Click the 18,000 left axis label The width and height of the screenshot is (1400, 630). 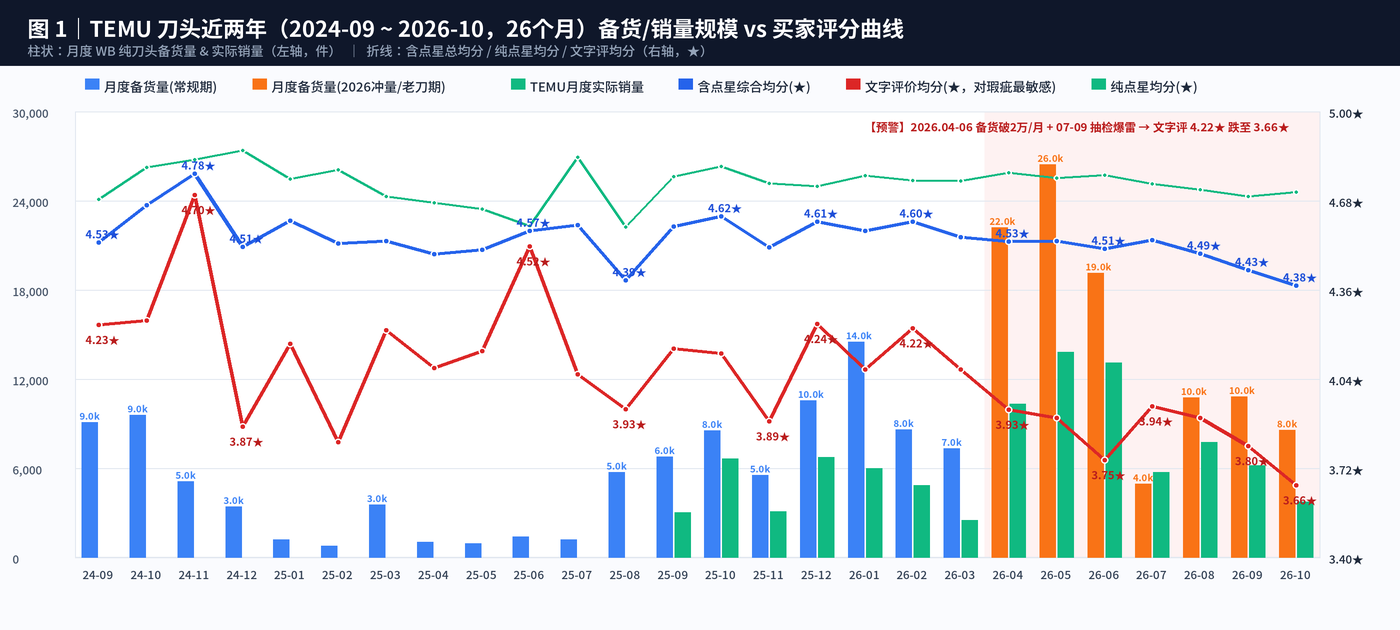[x=30, y=292]
